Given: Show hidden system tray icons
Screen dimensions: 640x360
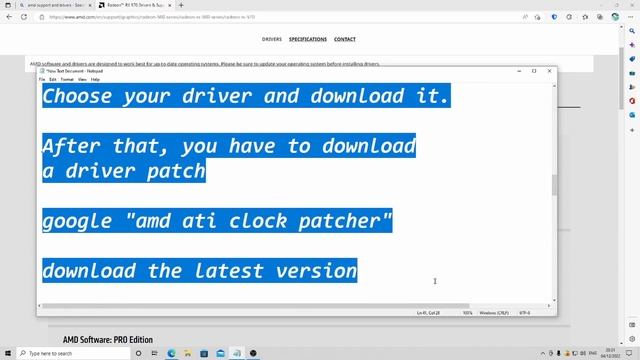Looking at the screenshot, I should tap(542, 353).
